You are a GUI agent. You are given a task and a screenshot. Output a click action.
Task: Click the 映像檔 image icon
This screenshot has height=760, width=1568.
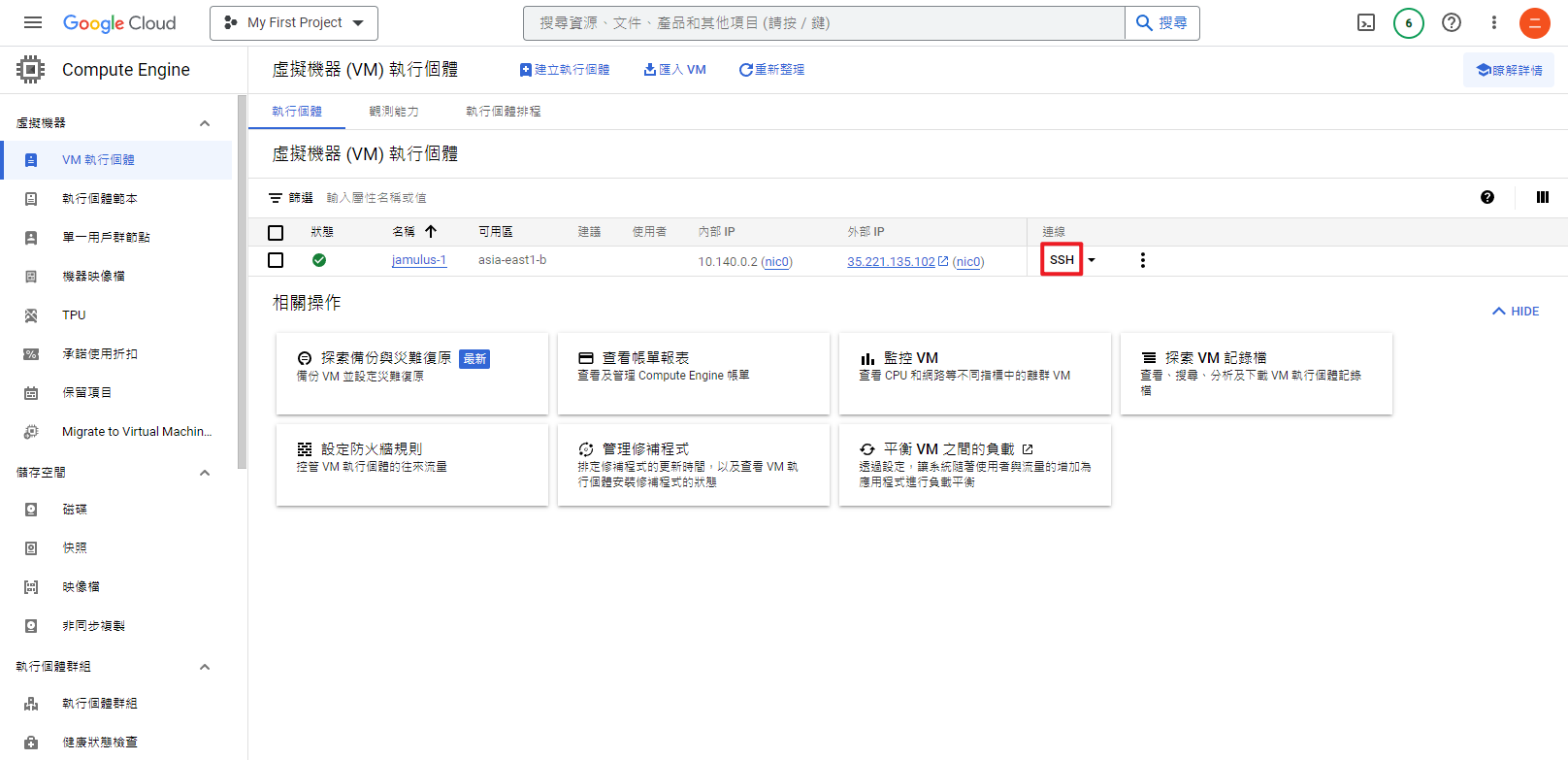click(x=31, y=587)
